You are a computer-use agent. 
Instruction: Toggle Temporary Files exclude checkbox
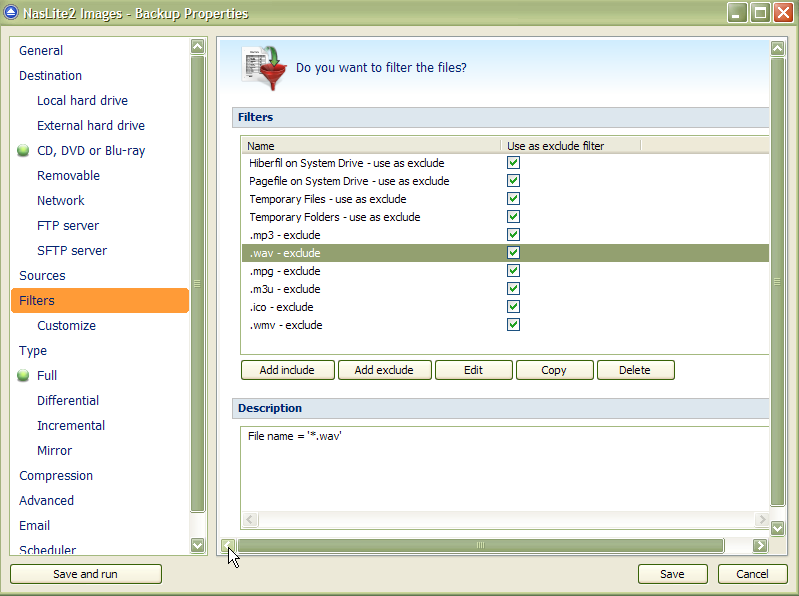coord(513,199)
